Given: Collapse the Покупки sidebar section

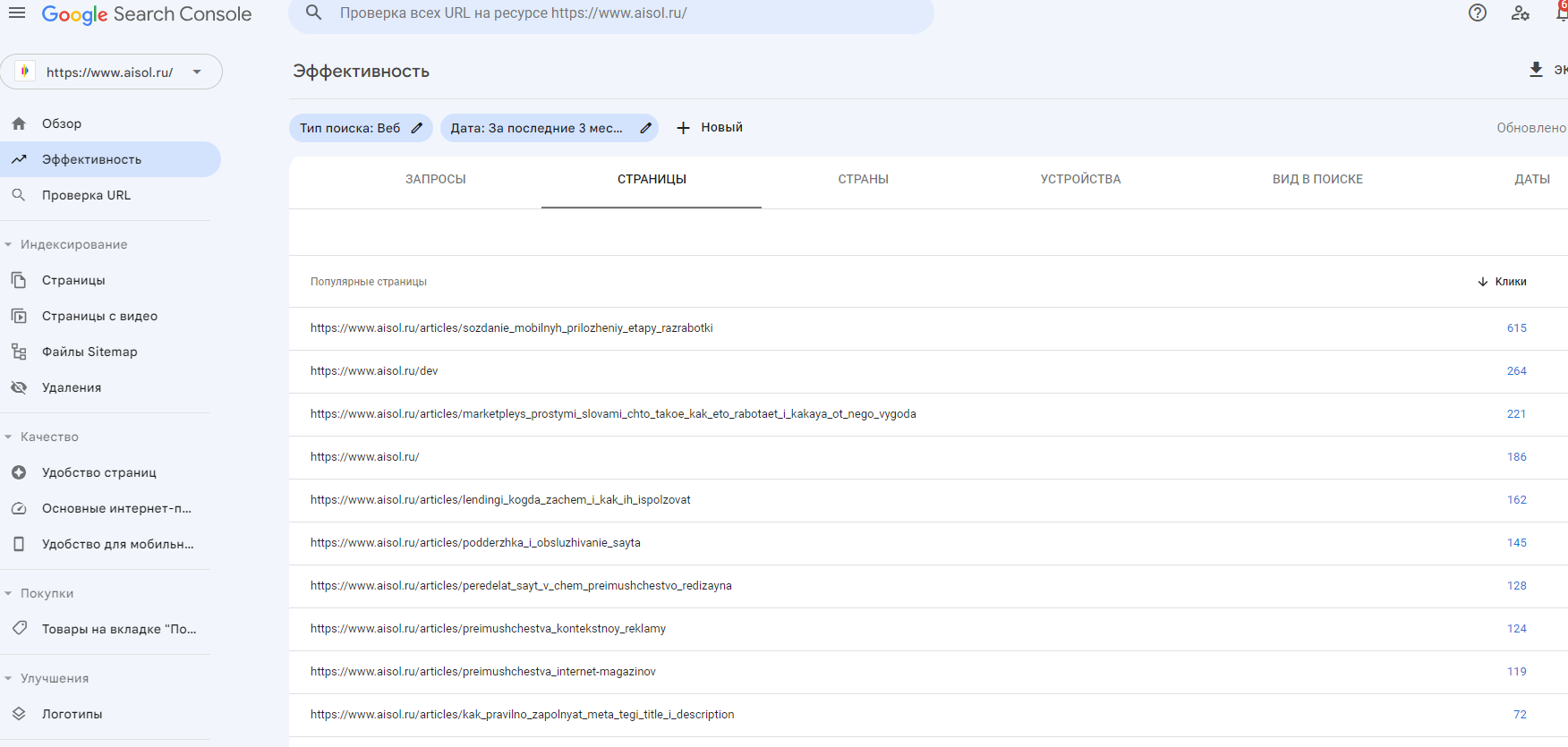Looking at the screenshot, I should click(8, 593).
